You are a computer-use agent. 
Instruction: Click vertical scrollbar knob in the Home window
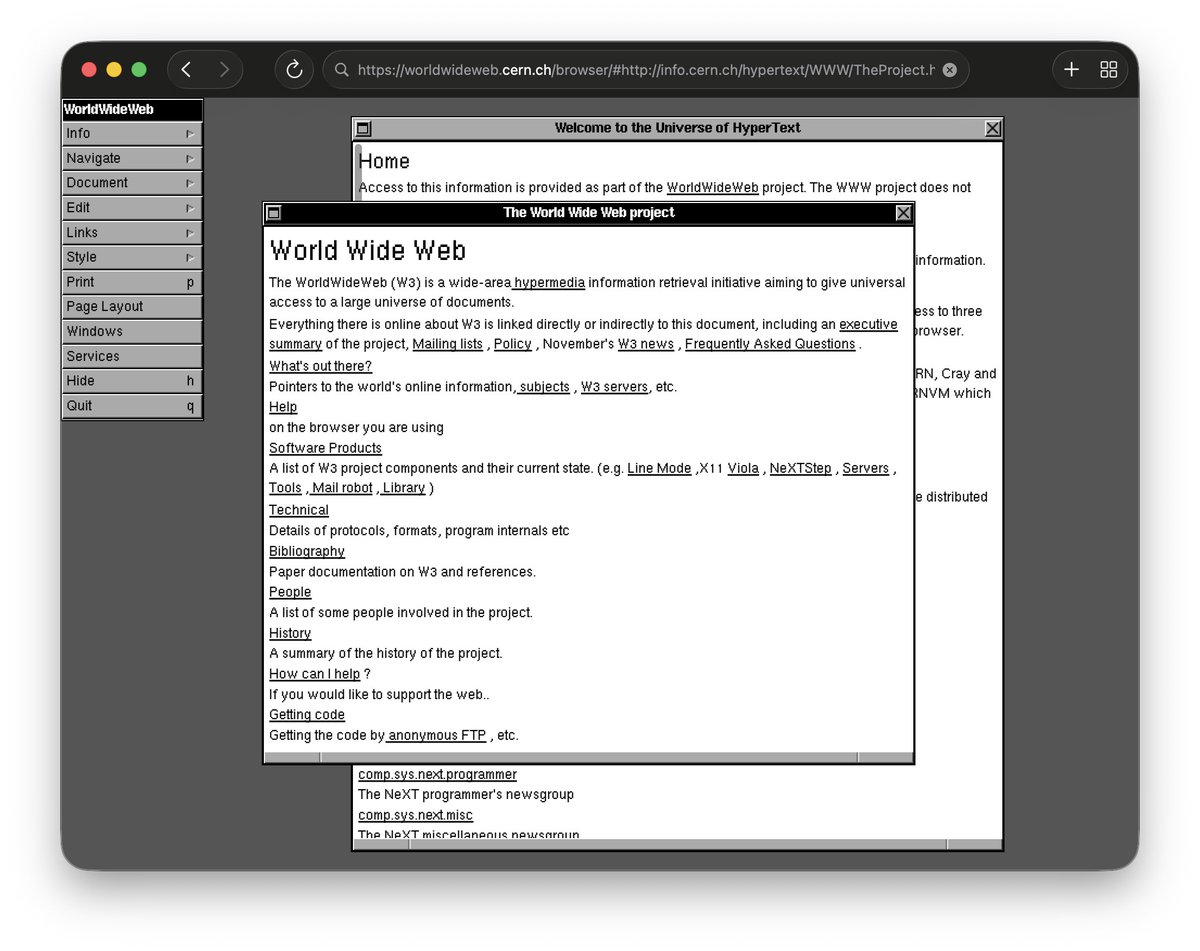coord(358,172)
